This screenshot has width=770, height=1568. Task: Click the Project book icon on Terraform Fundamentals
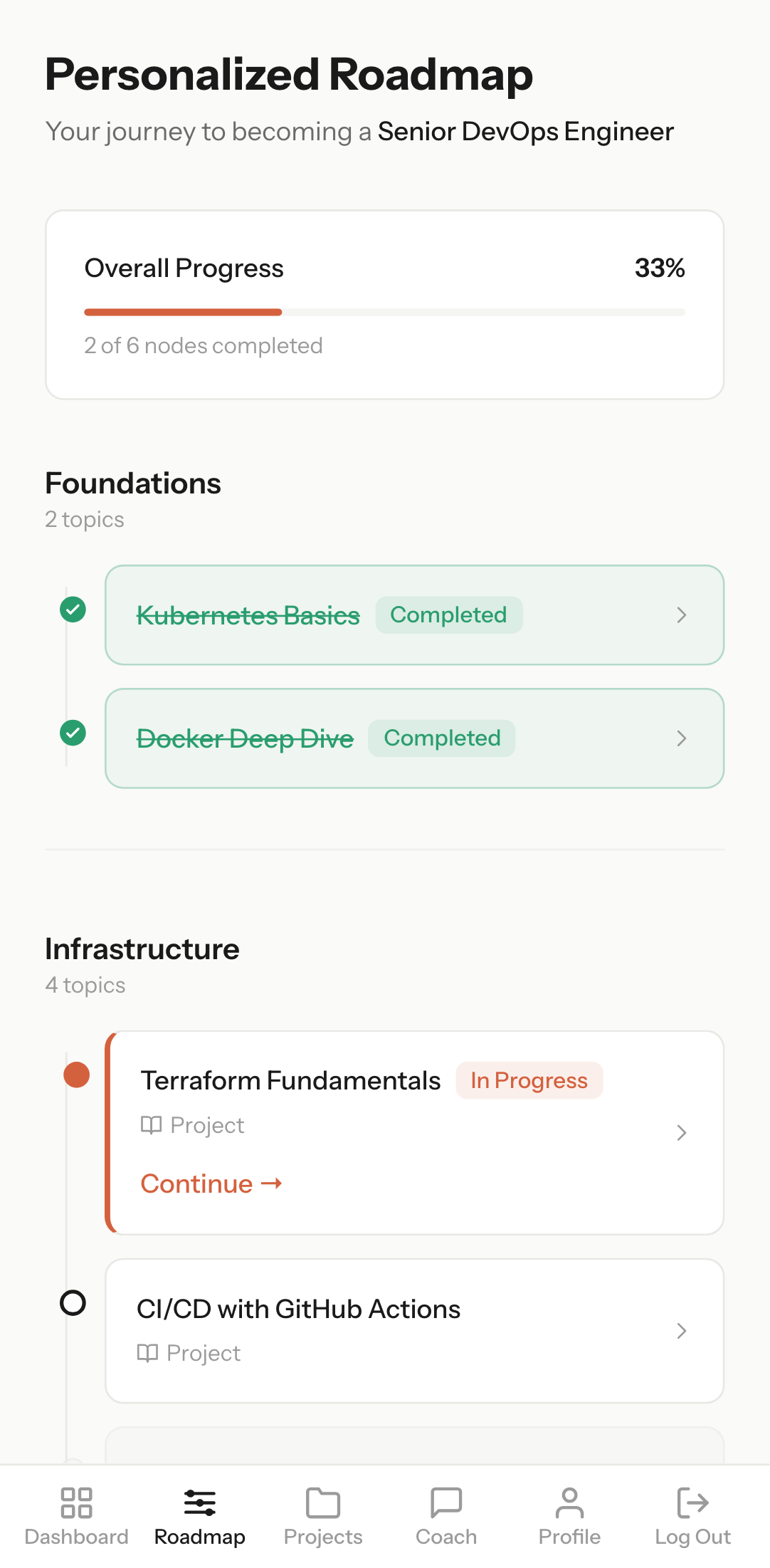(152, 1125)
